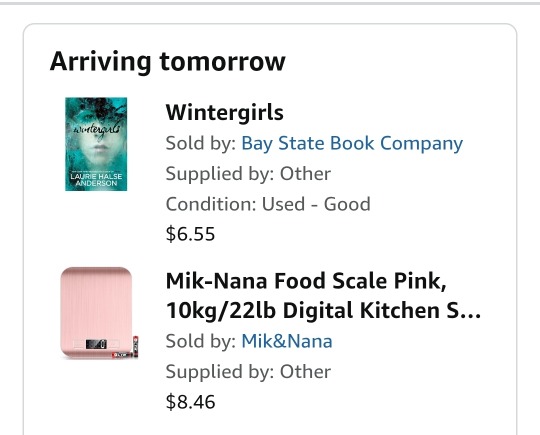540x435 pixels.
Task: Click Supplied by: Other under Wintergirls
Action: coord(248,174)
